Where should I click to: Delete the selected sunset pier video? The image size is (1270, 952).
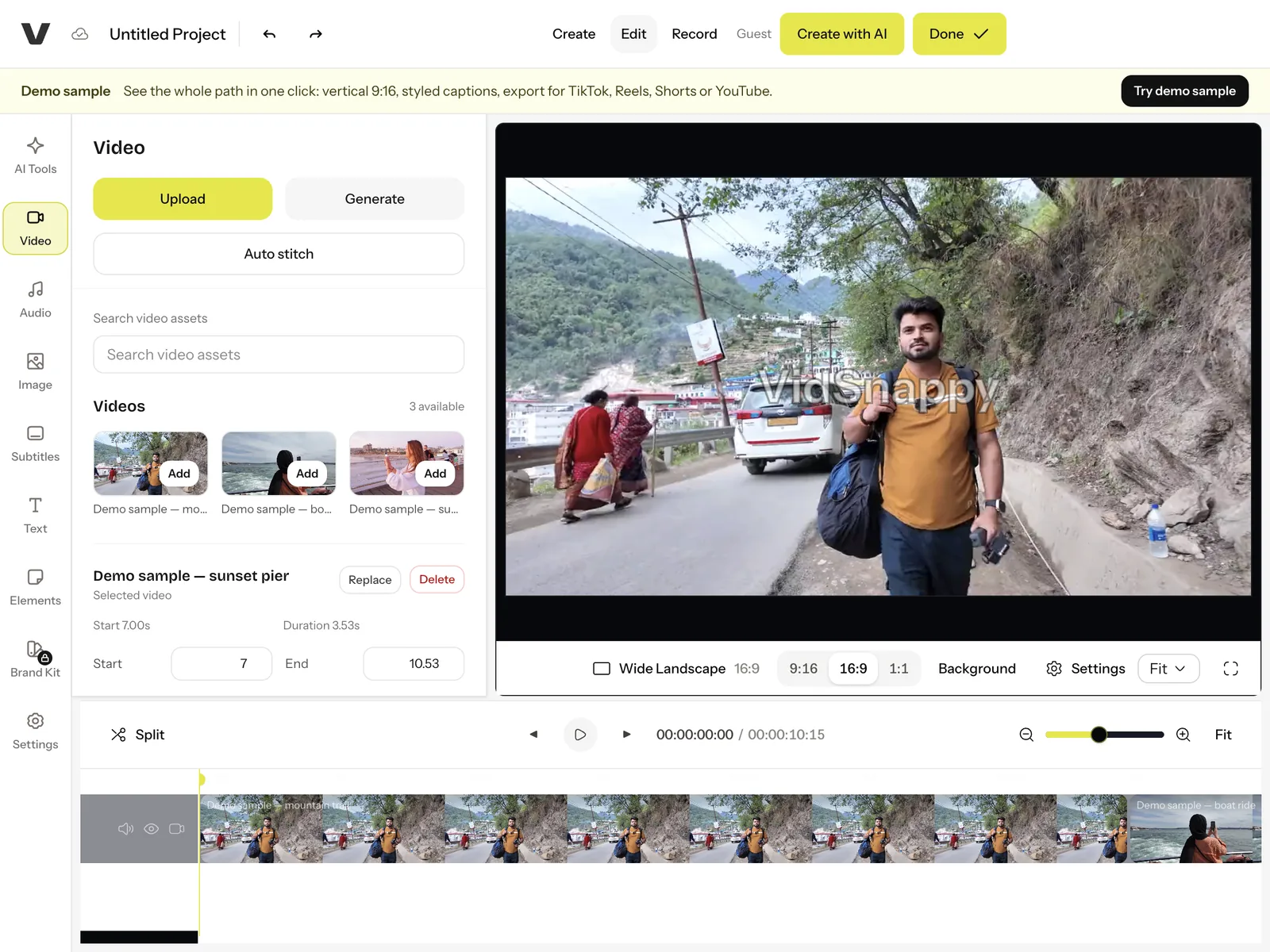tap(437, 580)
